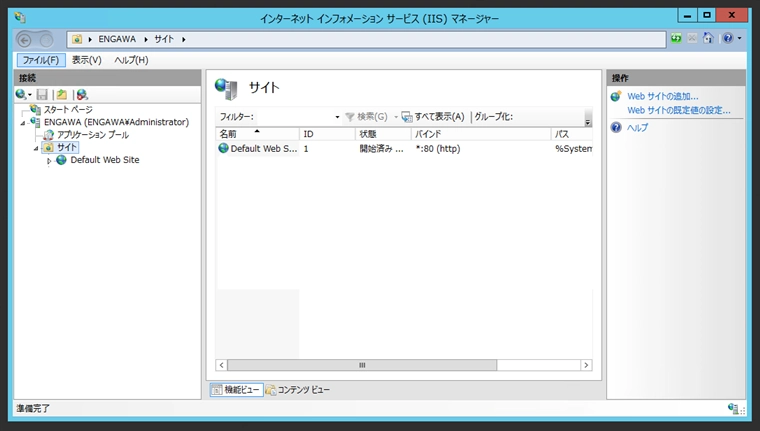Screen dimensions: 760x431
Task: Select アプリケーション プール in the tree
Action: click(93, 135)
